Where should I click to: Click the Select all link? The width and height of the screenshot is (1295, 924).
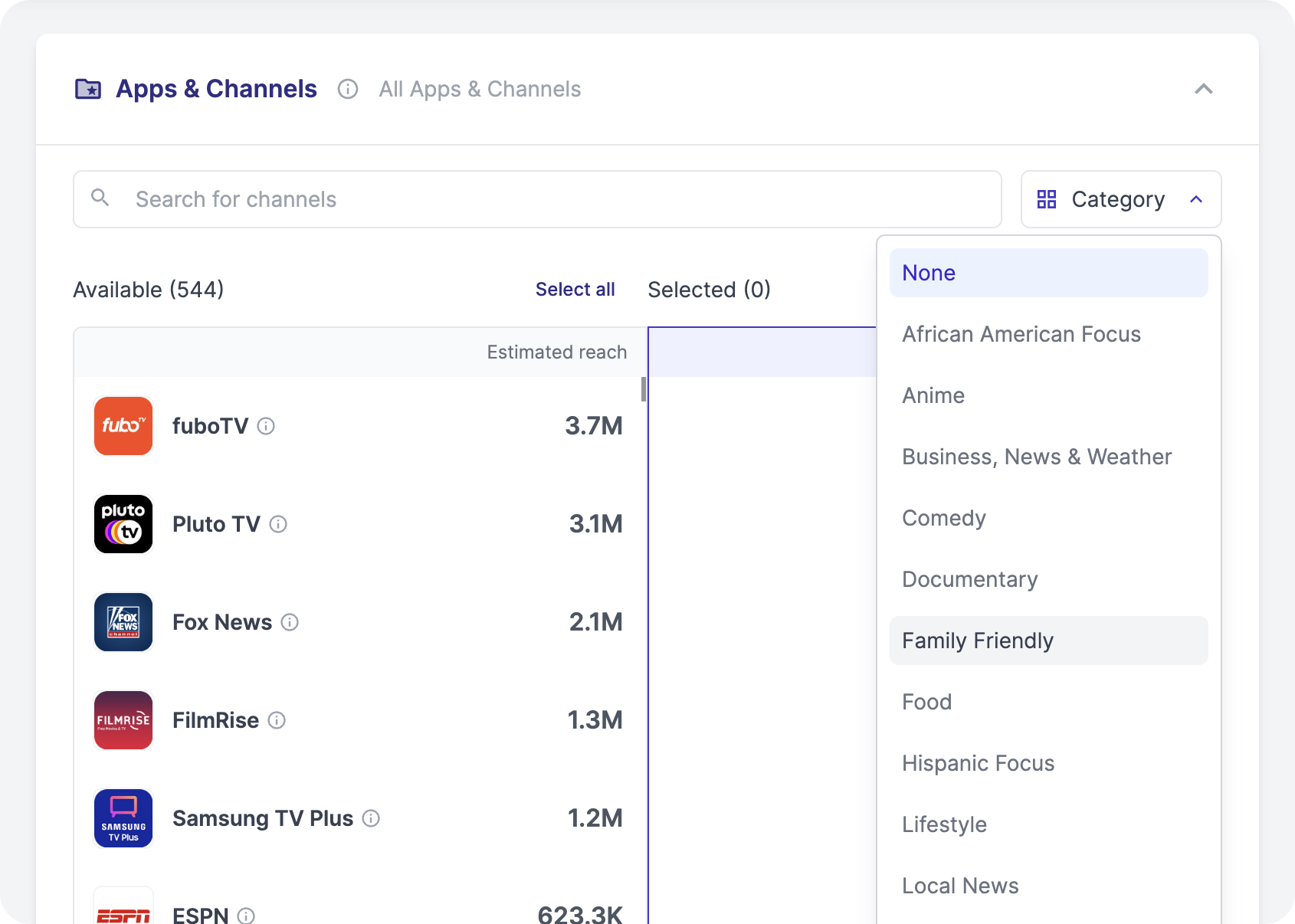[x=575, y=290]
